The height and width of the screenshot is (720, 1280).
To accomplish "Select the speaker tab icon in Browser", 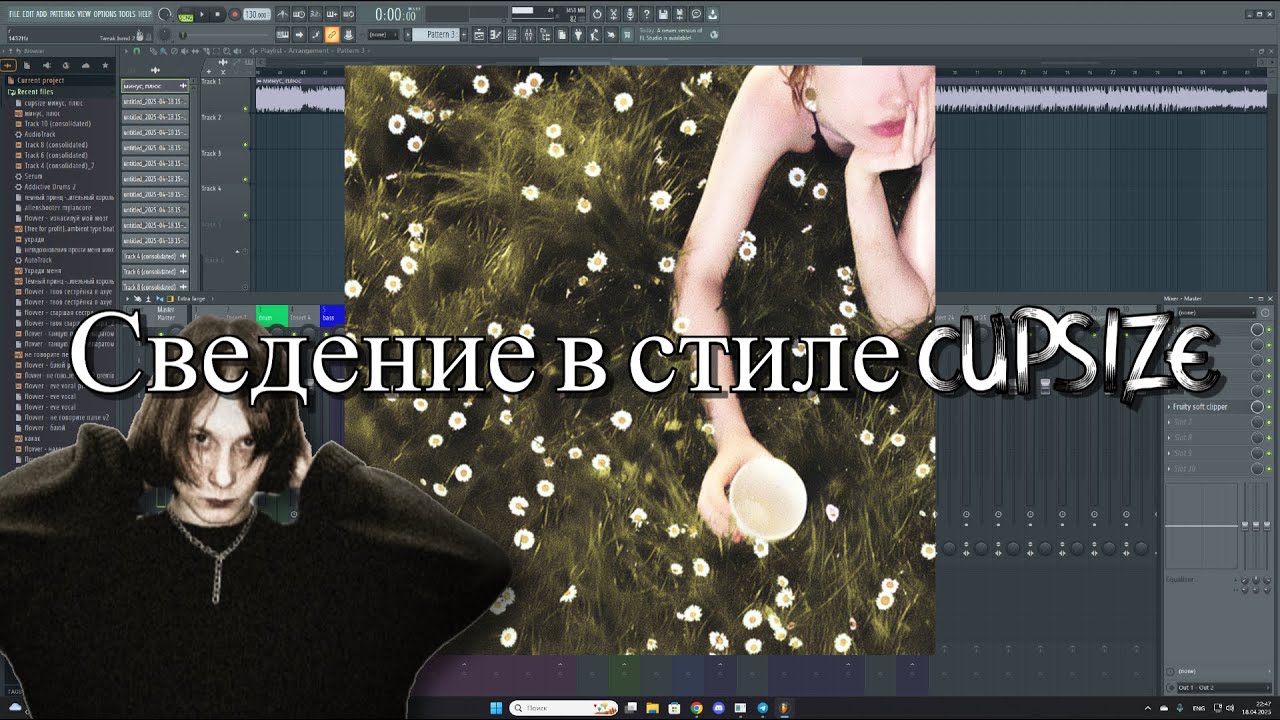I will point(48,66).
